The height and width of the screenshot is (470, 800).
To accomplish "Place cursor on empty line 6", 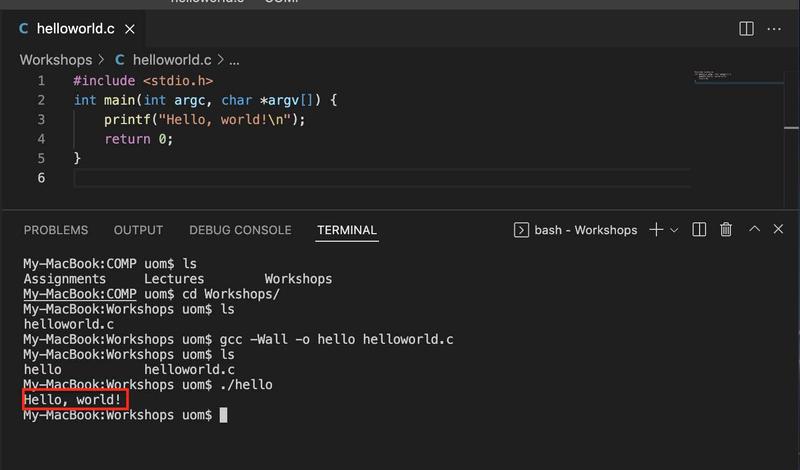I will point(300,178).
